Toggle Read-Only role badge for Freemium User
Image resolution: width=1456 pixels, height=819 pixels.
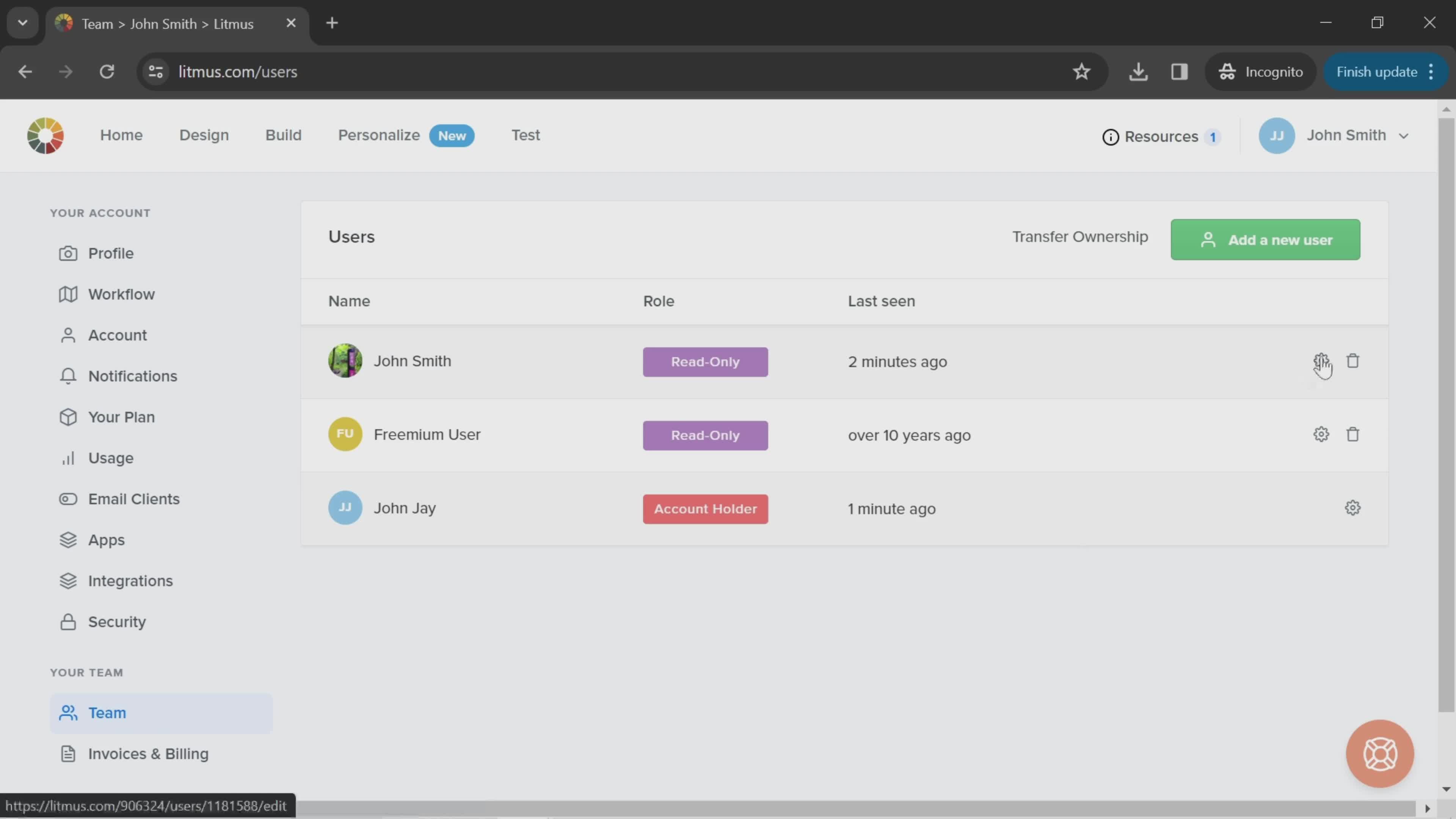click(705, 435)
